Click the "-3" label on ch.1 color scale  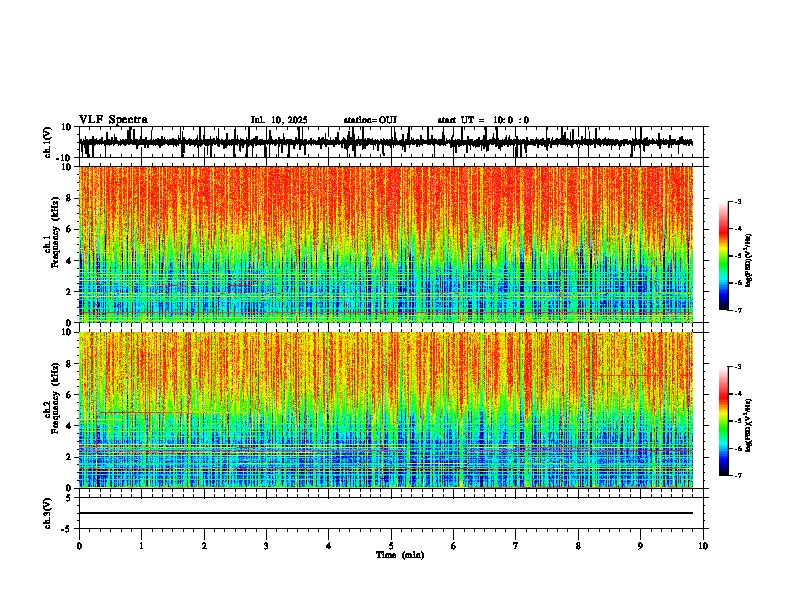point(737,201)
